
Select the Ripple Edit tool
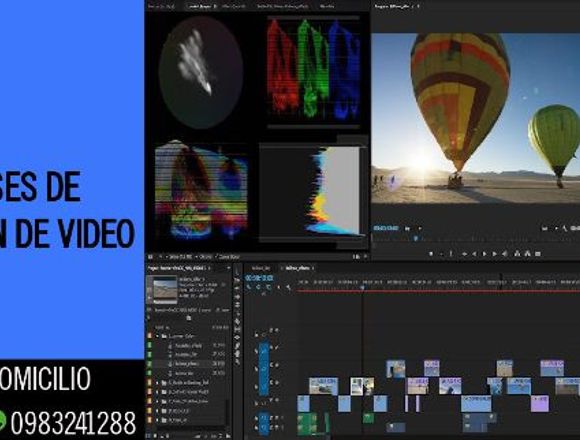point(237,297)
